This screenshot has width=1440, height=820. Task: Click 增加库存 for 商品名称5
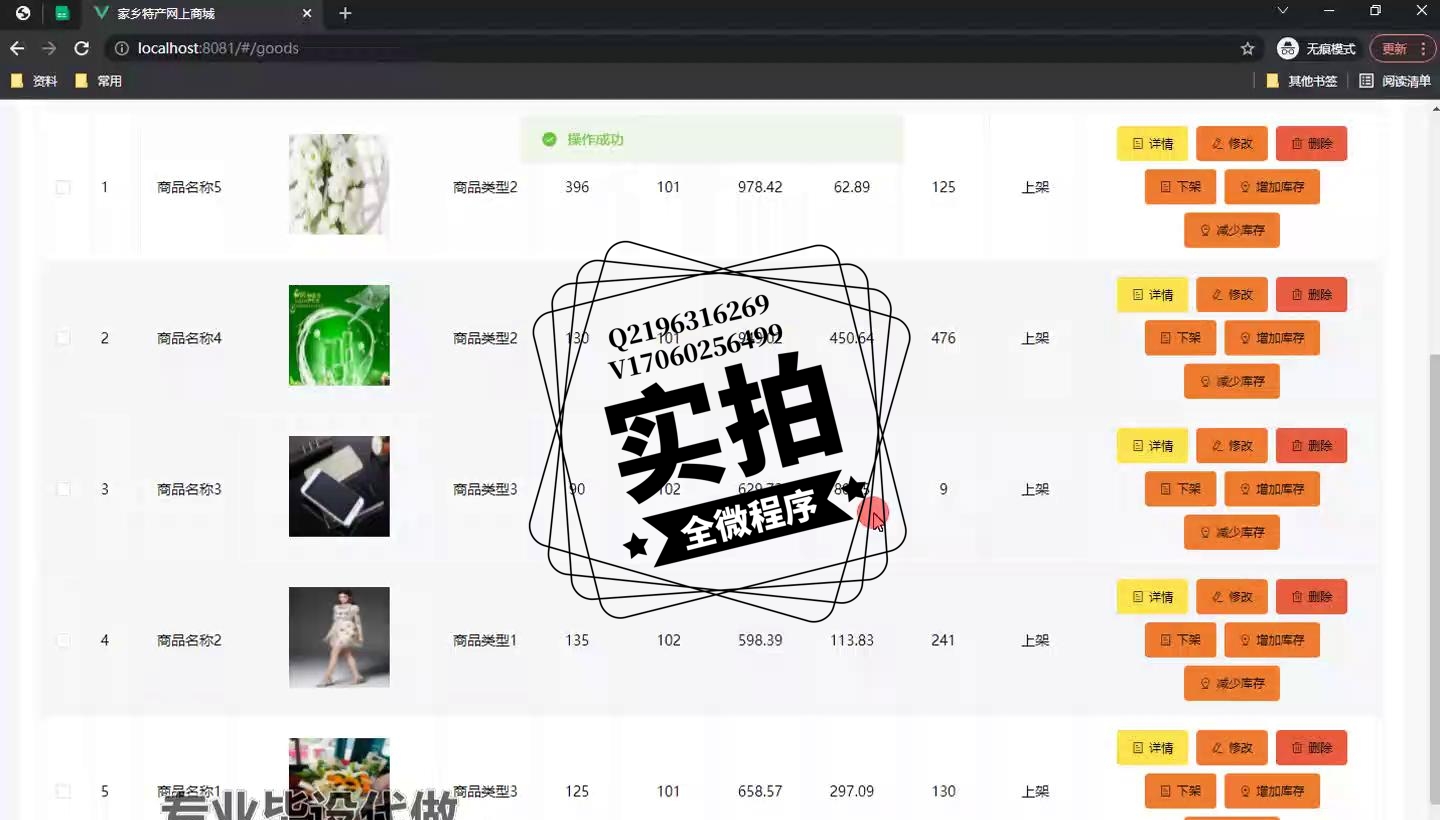(x=1272, y=186)
